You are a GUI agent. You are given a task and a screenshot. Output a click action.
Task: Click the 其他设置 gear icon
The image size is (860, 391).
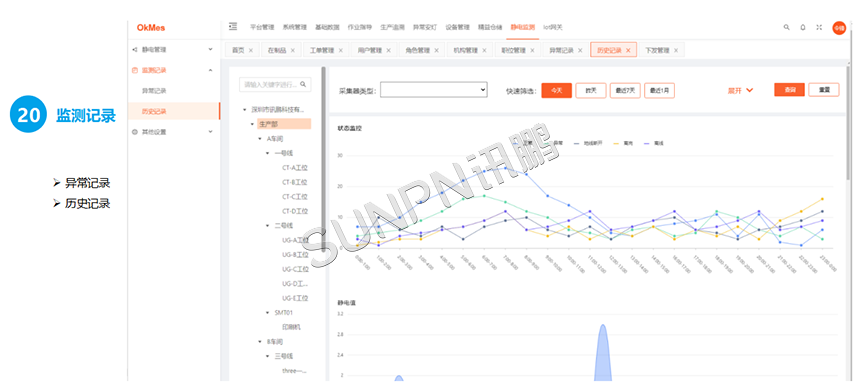click(x=135, y=132)
